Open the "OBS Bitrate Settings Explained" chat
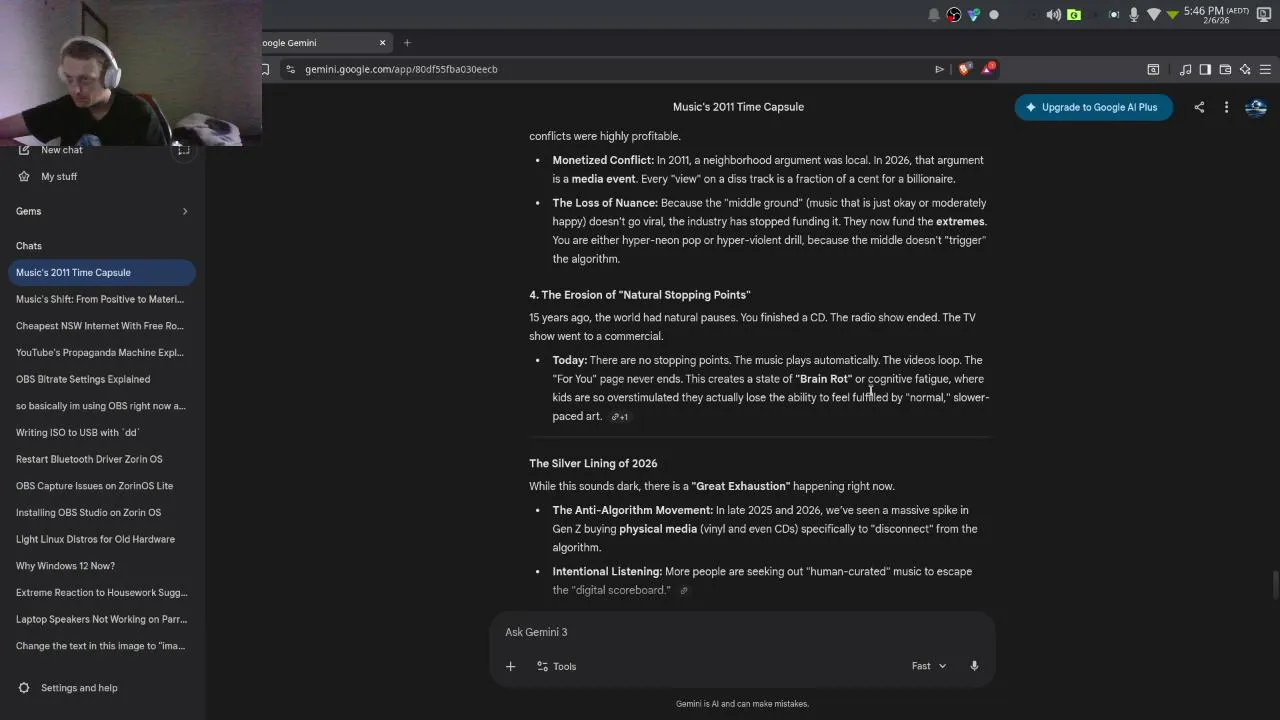1280x720 pixels. click(x=83, y=379)
